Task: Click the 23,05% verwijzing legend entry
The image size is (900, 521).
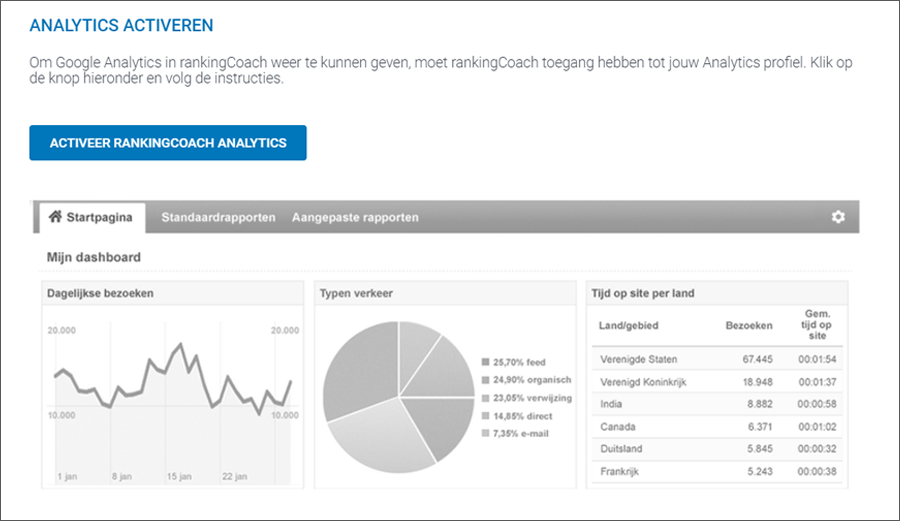Action: (x=527, y=398)
